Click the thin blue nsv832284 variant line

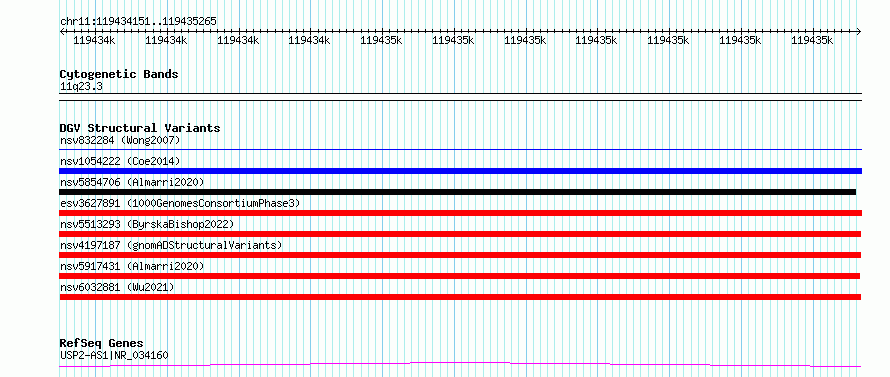(460, 150)
